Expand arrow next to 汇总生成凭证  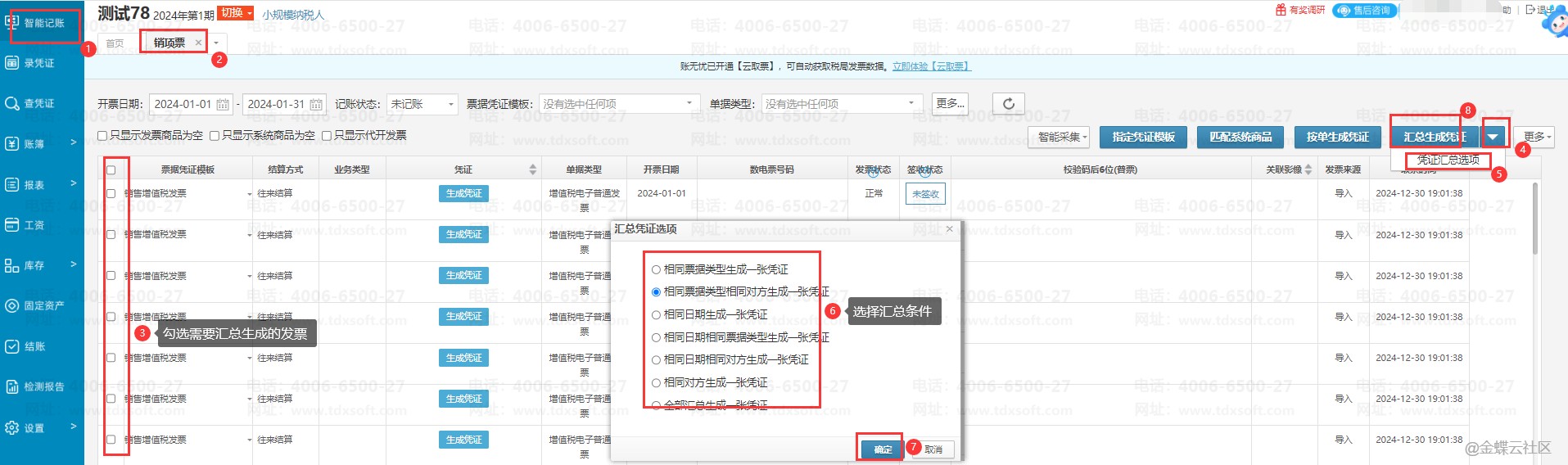click(1493, 137)
